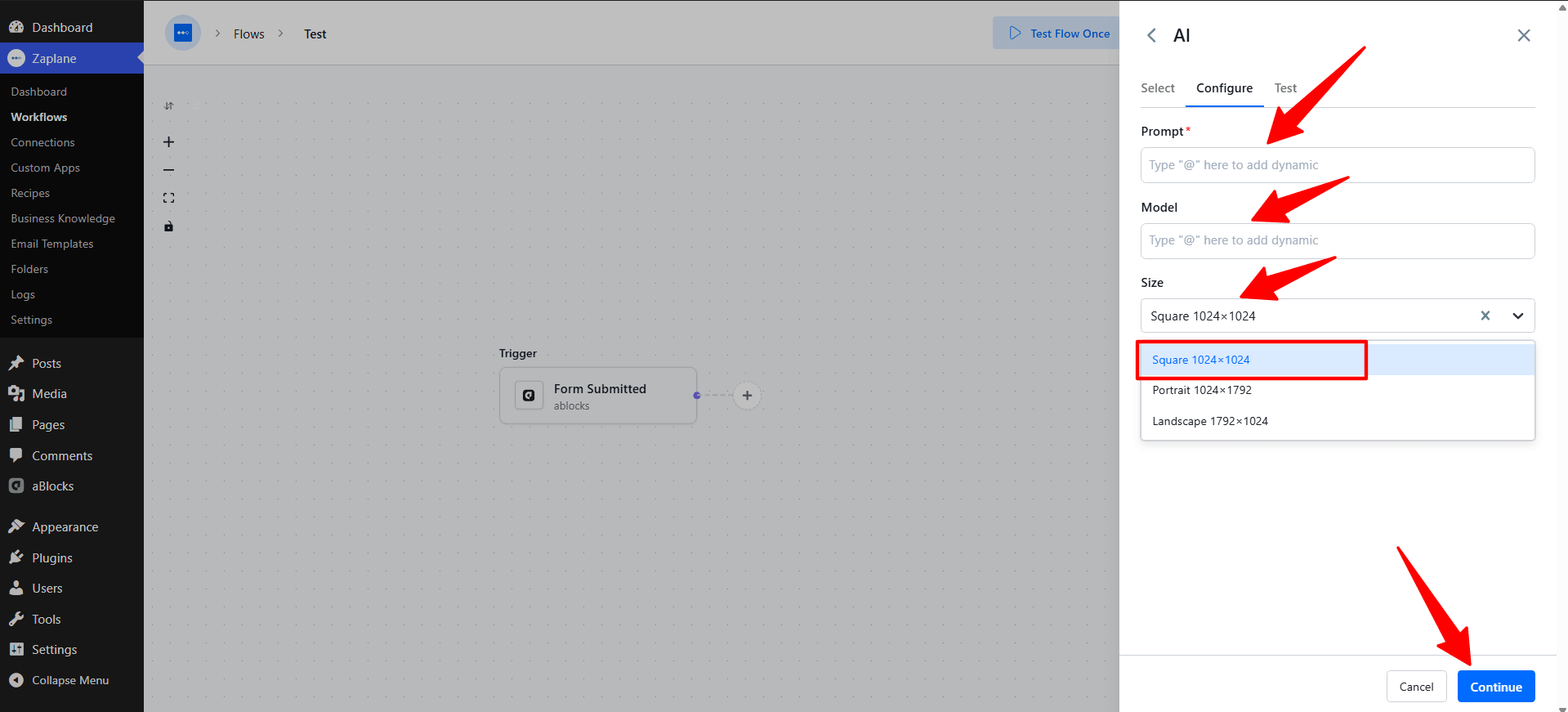Switch to the Configure tab
The width and height of the screenshot is (1568, 712).
(1224, 87)
